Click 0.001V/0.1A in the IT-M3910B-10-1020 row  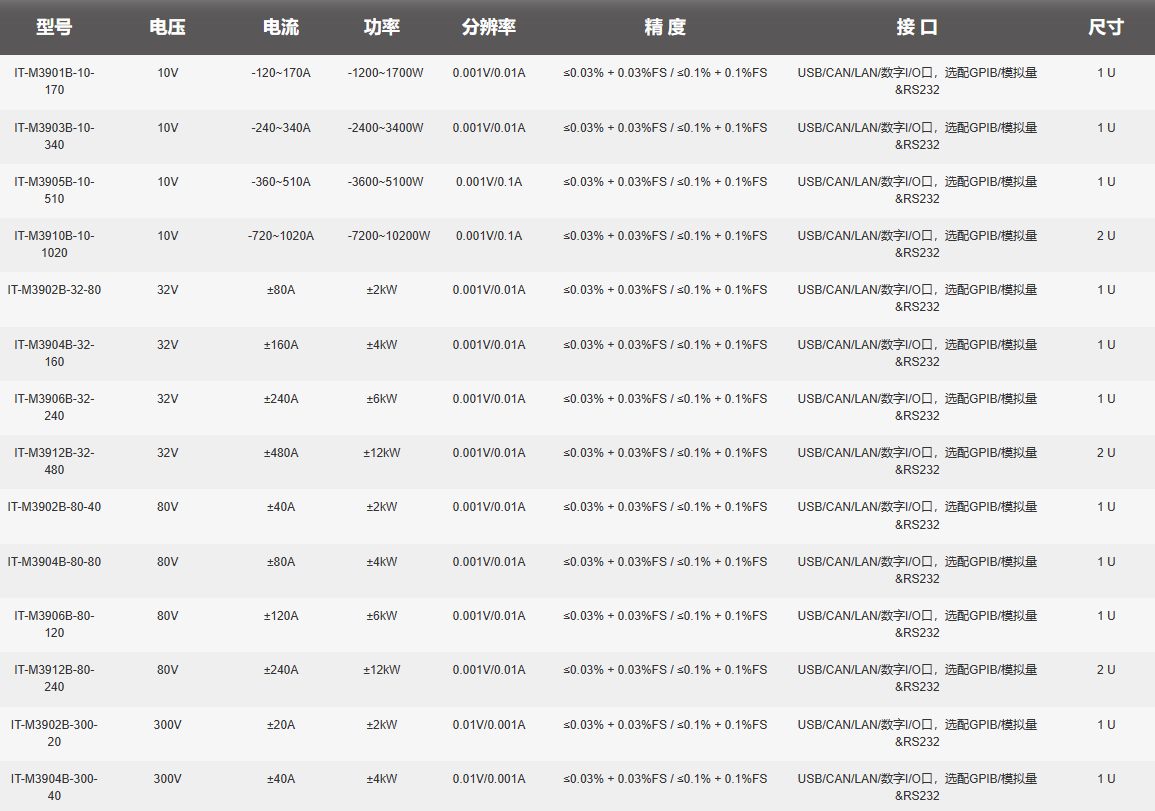point(488,236)
